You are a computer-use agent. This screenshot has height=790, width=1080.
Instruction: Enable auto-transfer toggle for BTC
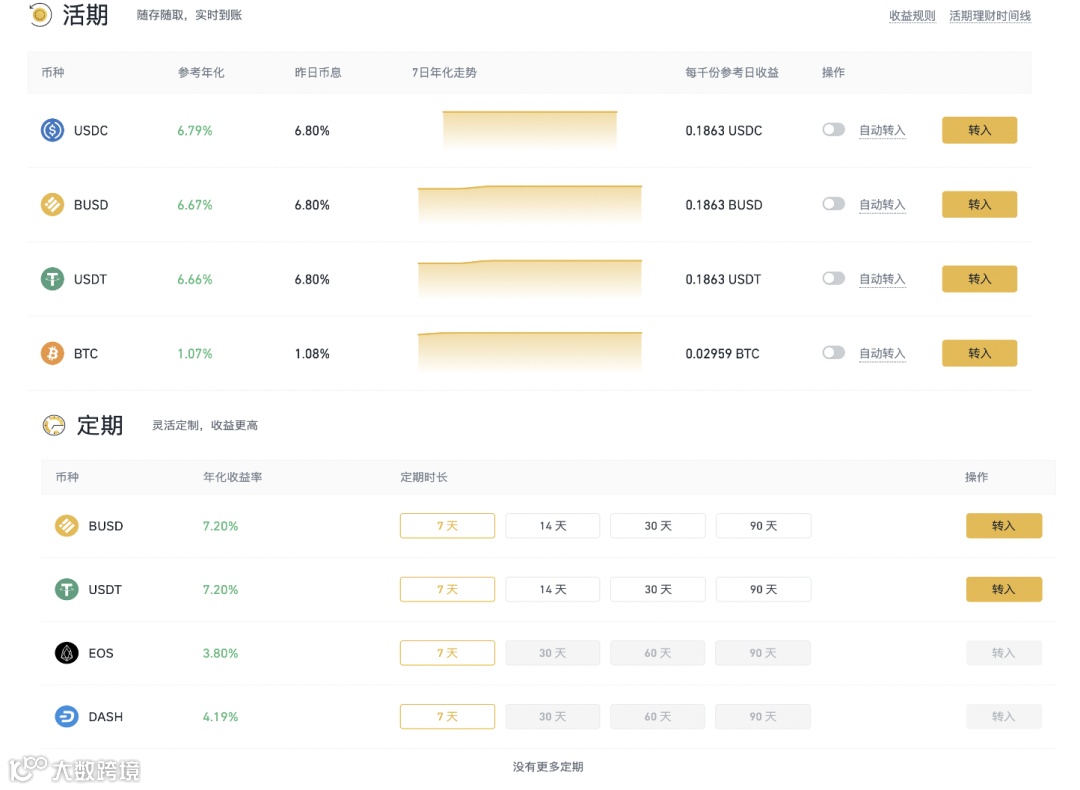click(833, 353)
